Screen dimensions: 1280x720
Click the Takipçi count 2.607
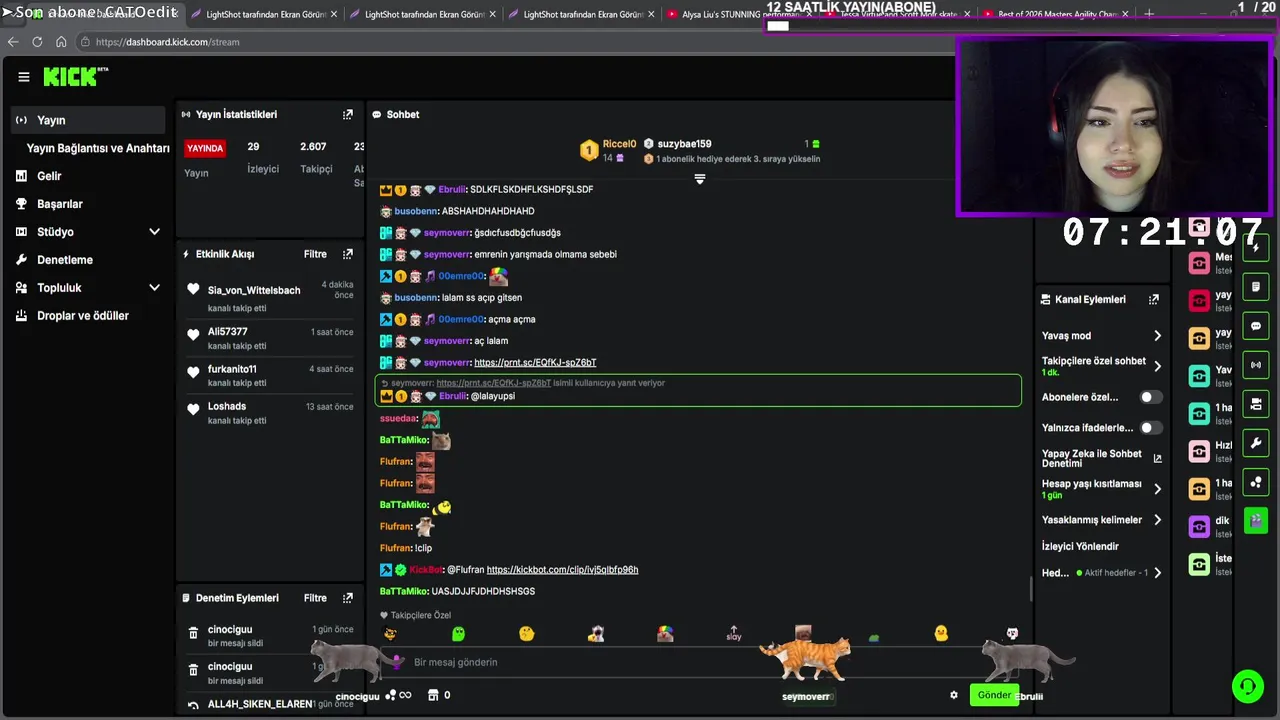(313, 147)
